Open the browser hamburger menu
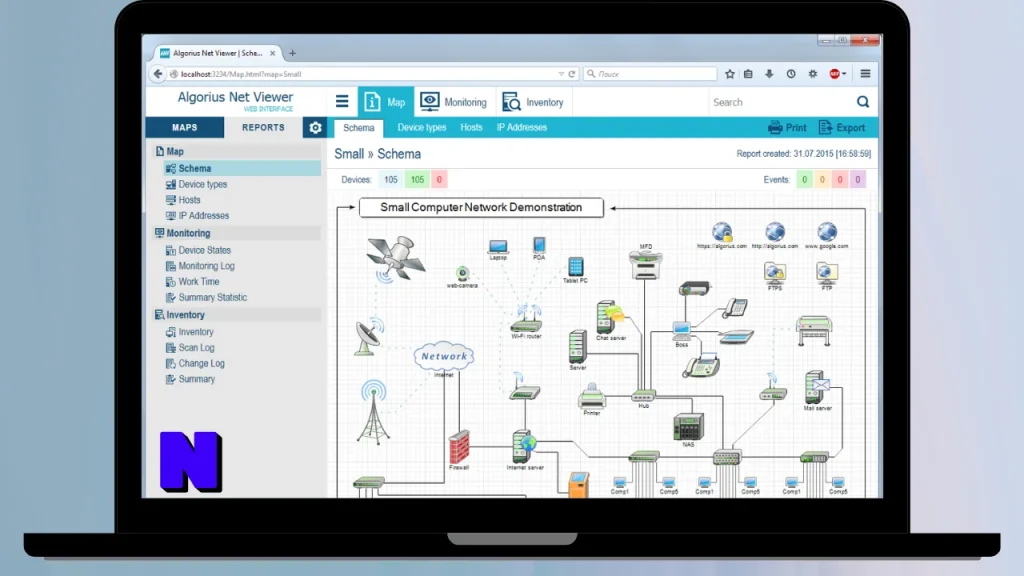 coord(865,74)
